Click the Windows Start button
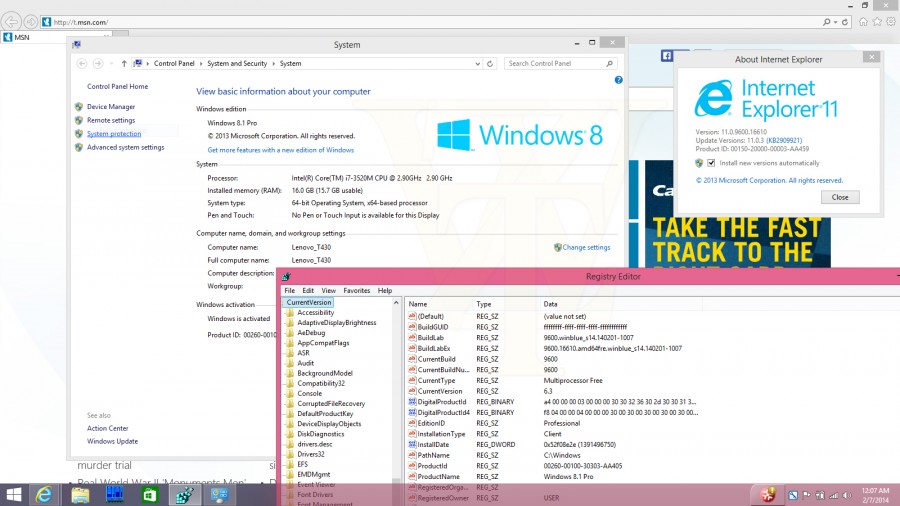Viewport: 900px width, 506px height. click(14, 495)
